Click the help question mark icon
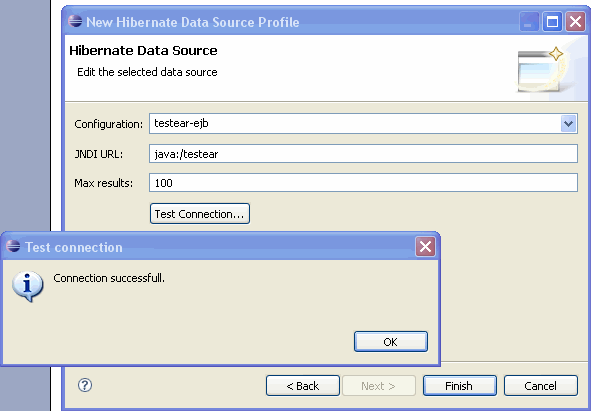The image size is (591, 411). coord(85,385)
